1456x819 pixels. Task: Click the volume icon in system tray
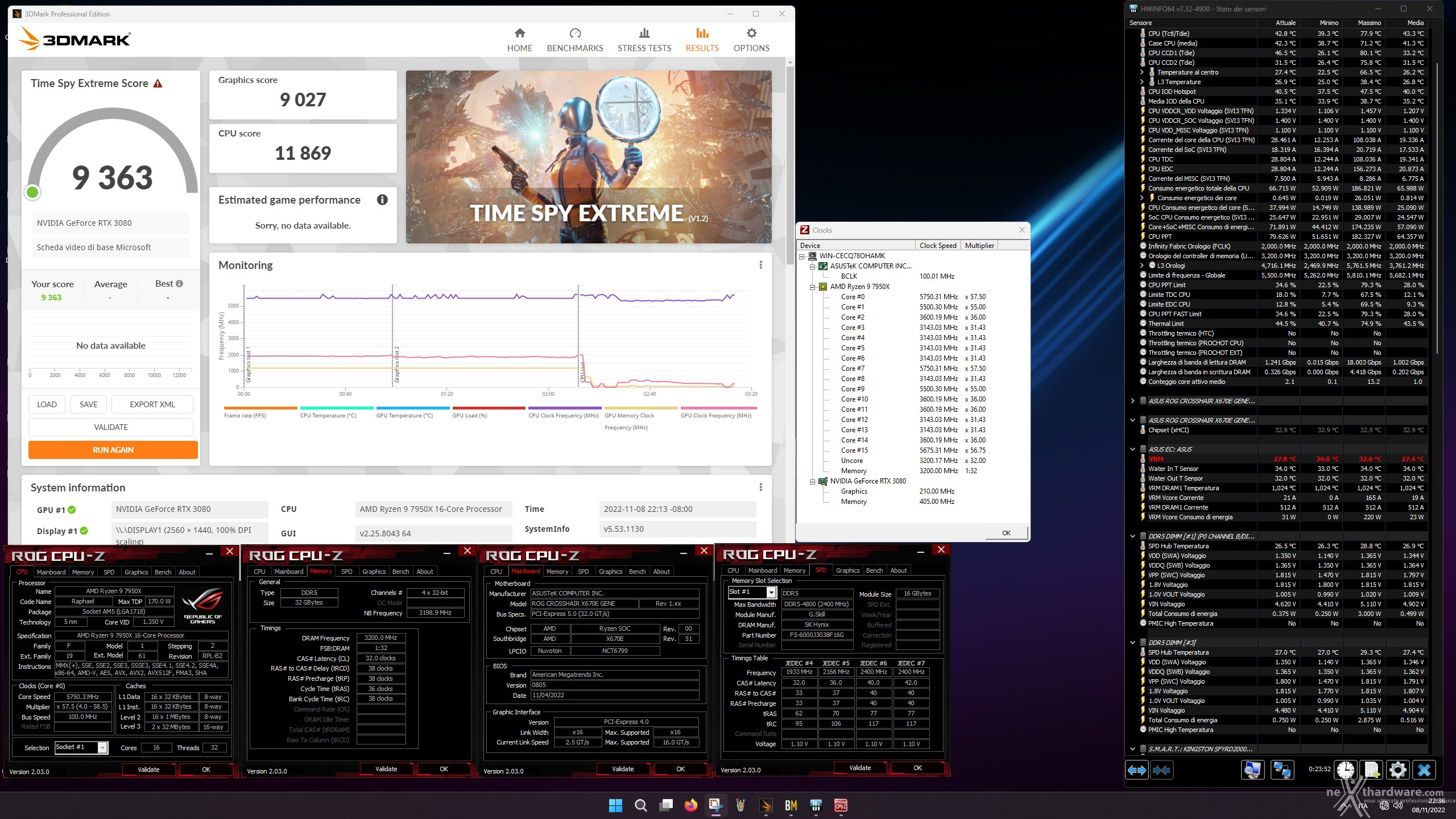(x=1399, y=806)
